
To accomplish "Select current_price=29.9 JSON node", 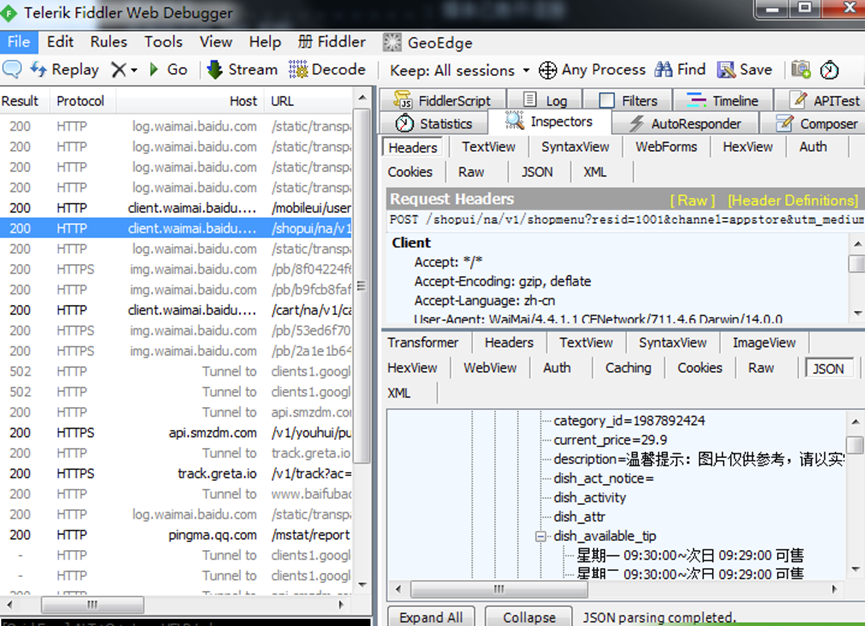I will click(610, 440).
